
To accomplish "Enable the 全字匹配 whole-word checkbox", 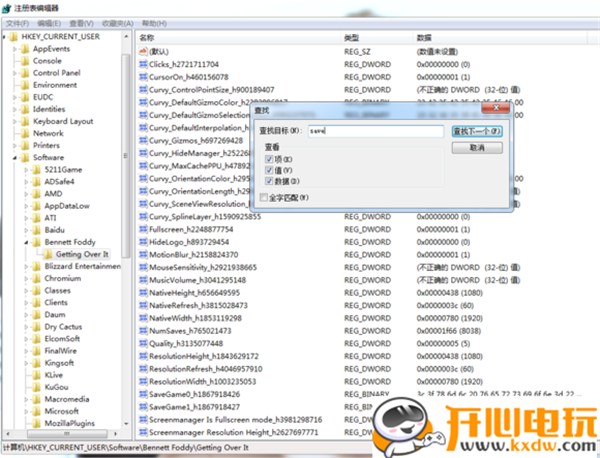I will point(264,197).
